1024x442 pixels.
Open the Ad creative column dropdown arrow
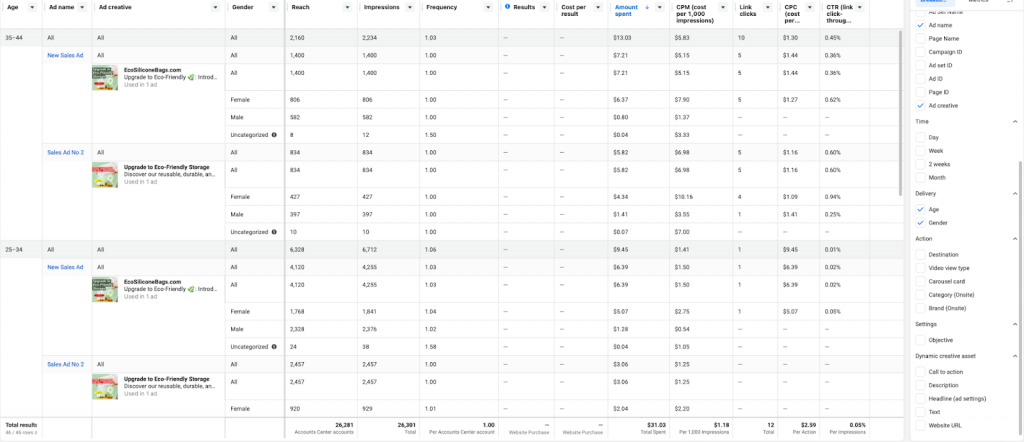(x=215, y=7)
